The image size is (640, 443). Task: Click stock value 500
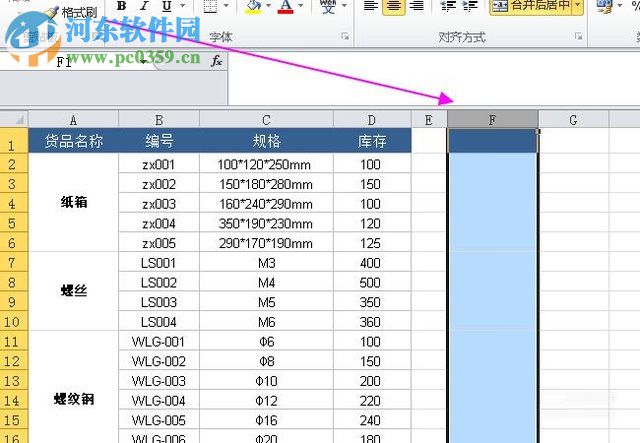(x=372, y=283)
